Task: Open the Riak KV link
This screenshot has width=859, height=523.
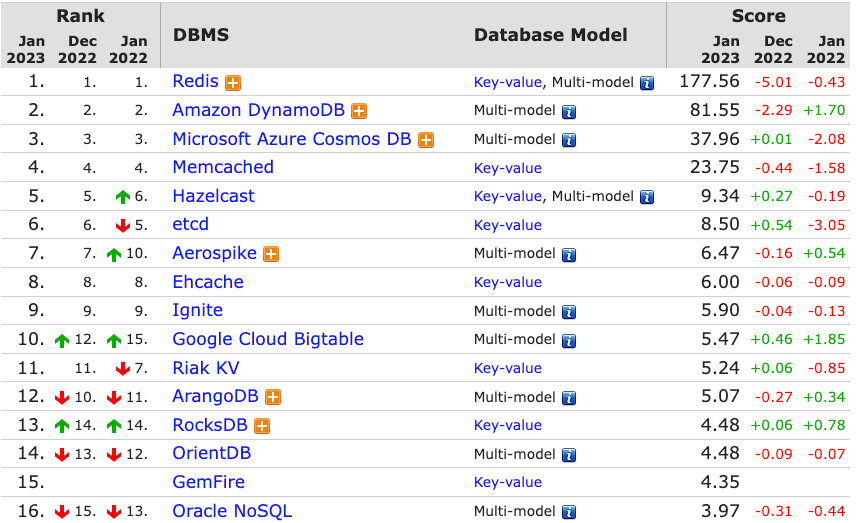Action: pyautogui.click(x=206, y=367)
